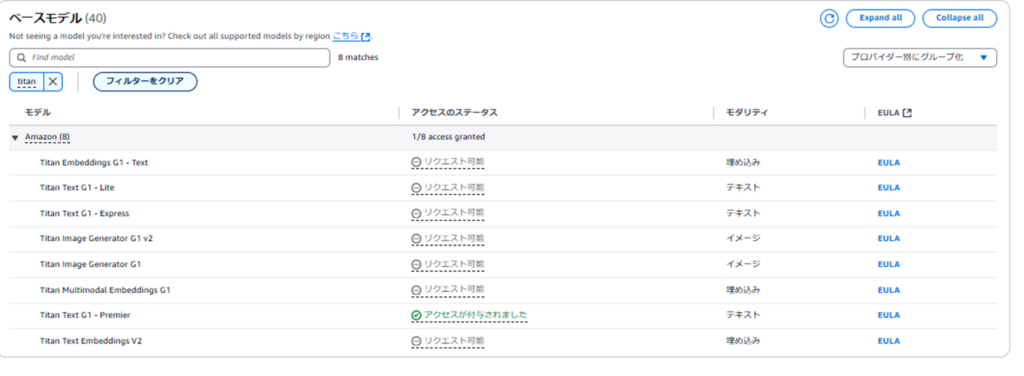The image size is (1024, 376).
Task: Collapse the Amazon (8) provider group
Action: click(x=15, y=138)
